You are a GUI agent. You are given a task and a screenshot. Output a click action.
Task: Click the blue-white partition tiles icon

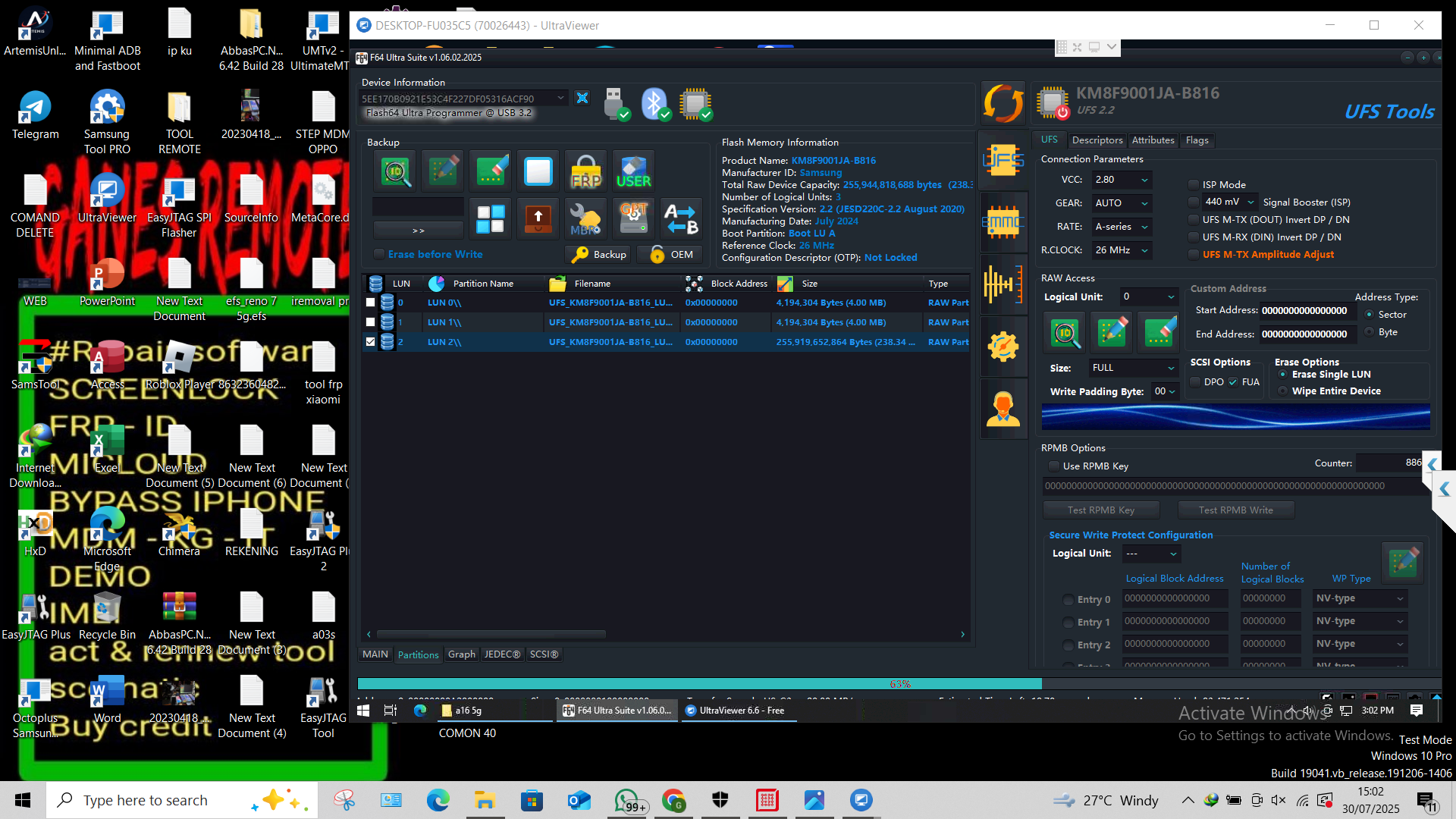(x=491, y=218)
